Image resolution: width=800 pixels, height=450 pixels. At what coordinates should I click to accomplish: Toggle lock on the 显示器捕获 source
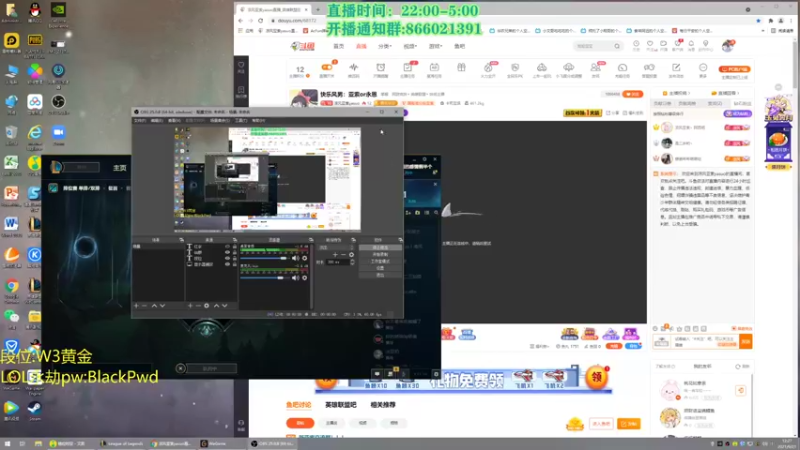235,264
